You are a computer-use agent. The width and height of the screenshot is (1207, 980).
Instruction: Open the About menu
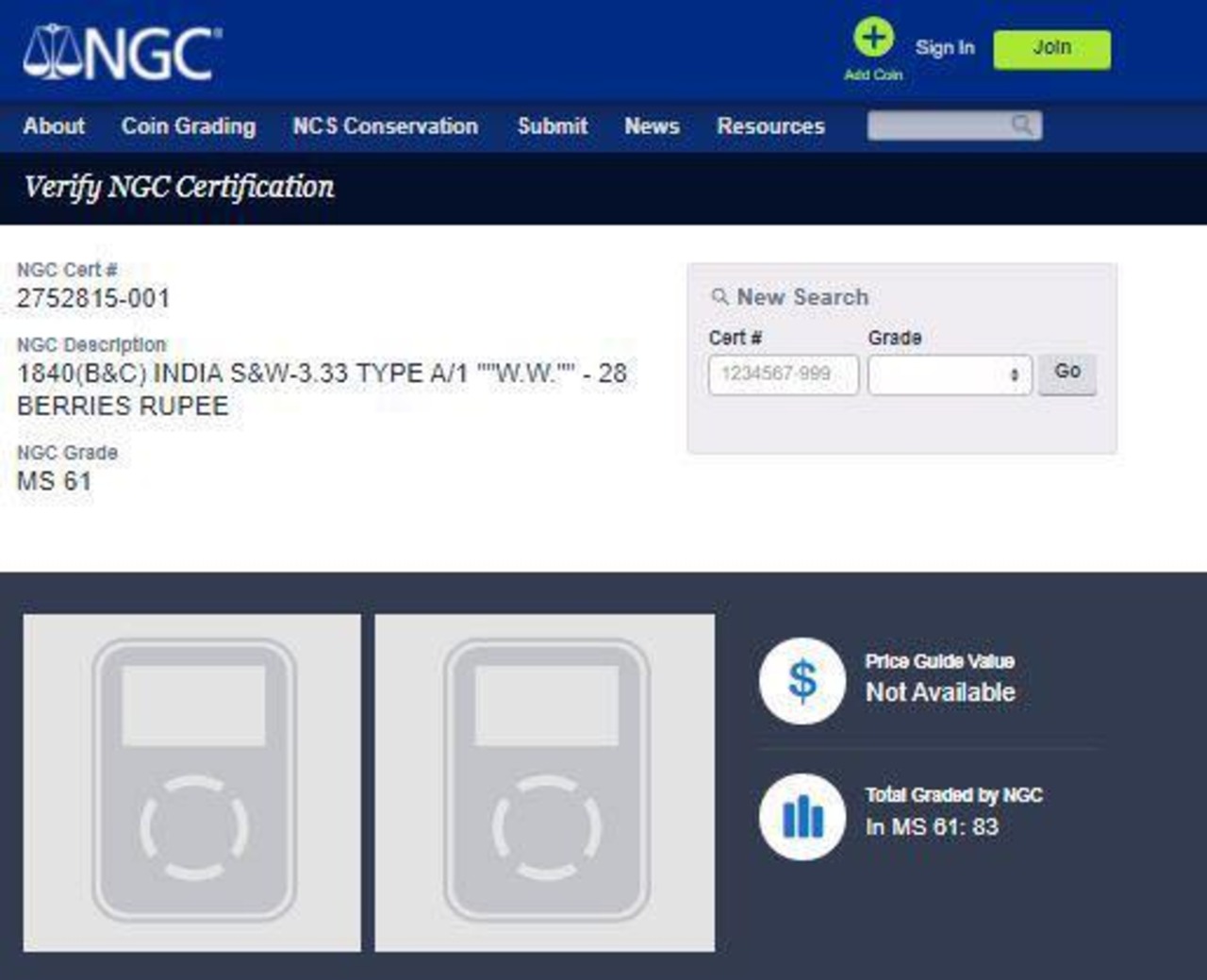(54, 126)
